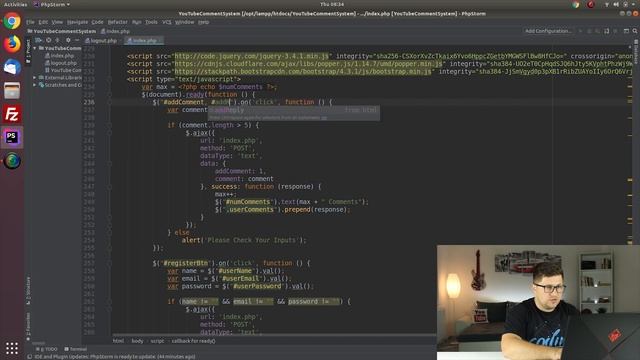Click jQuery script URL on line 230
This screenshot has width=640, height=360.
pyautogui.click(x=251, y=56)
